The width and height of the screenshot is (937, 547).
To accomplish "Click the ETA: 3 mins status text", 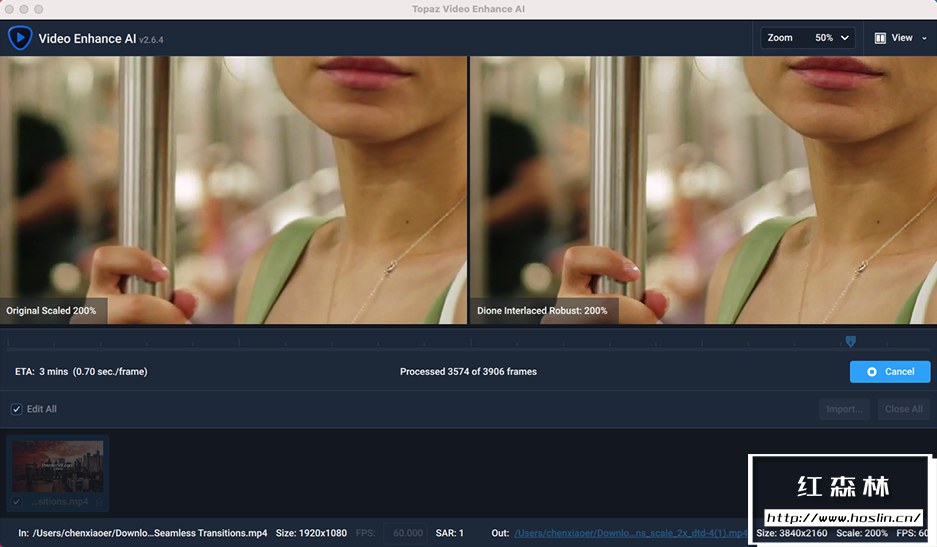I will (81, 372).
